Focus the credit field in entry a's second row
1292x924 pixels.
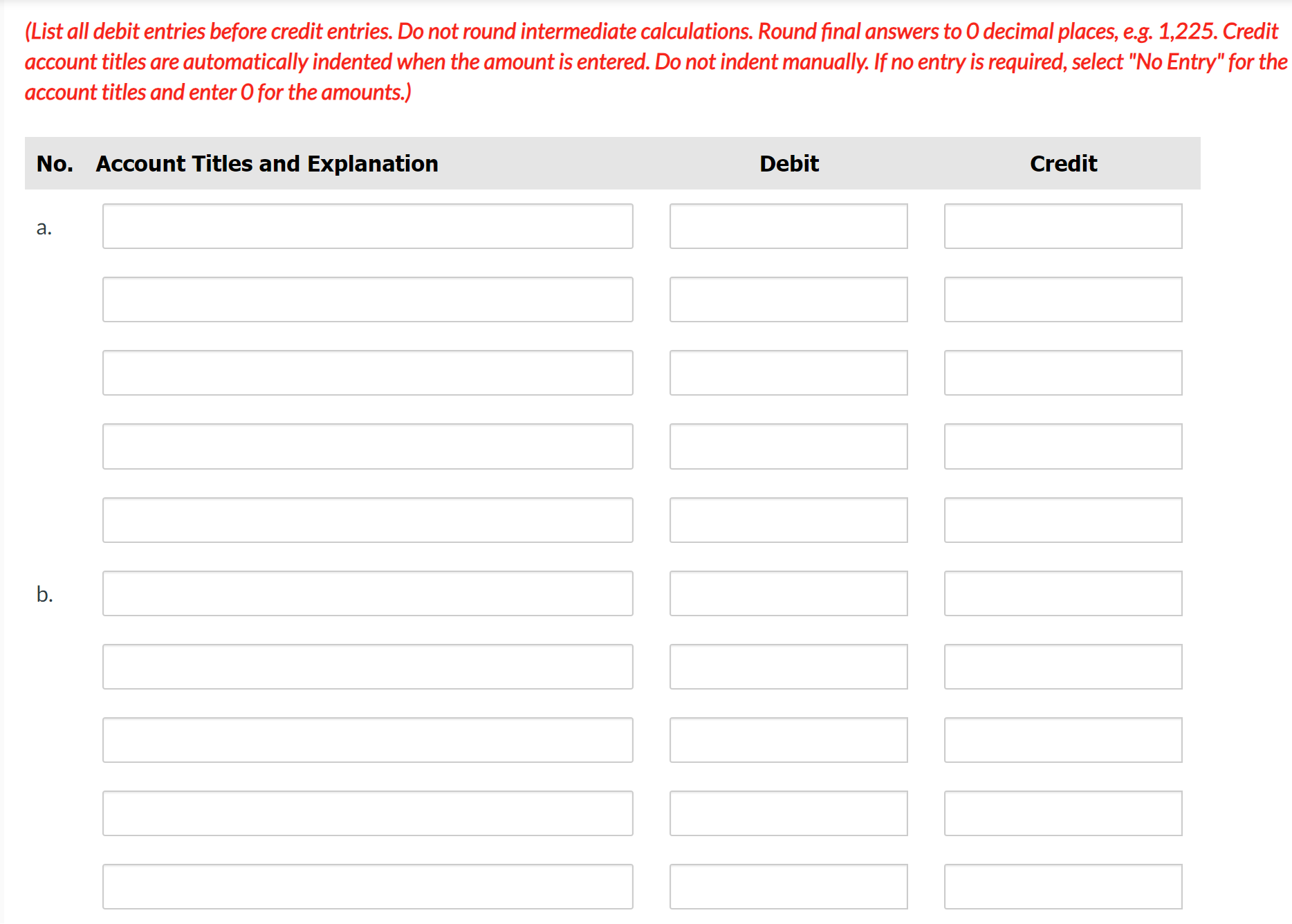tap(1063, 299)
